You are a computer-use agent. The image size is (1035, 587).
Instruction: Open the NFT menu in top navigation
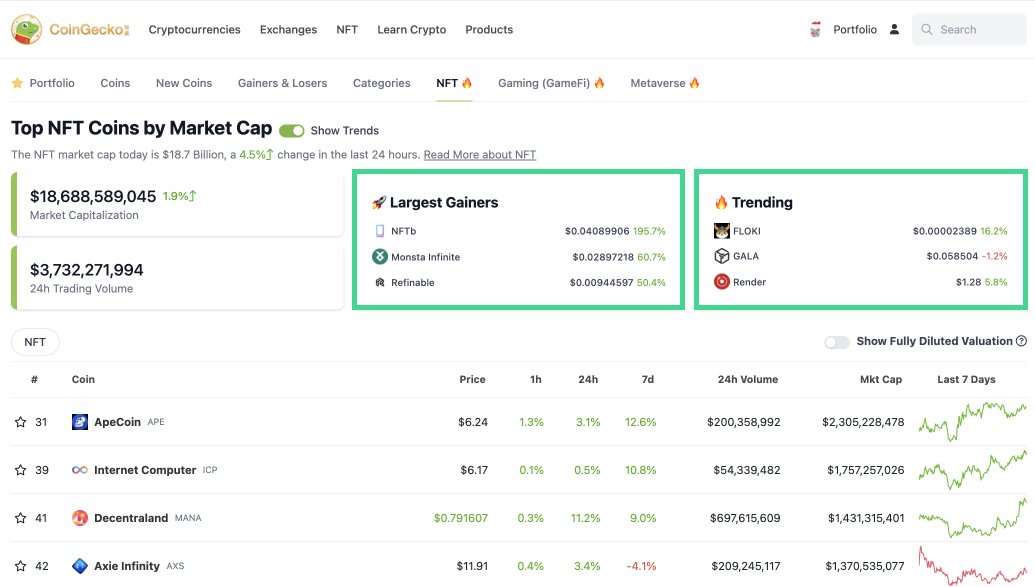[347, 30]
